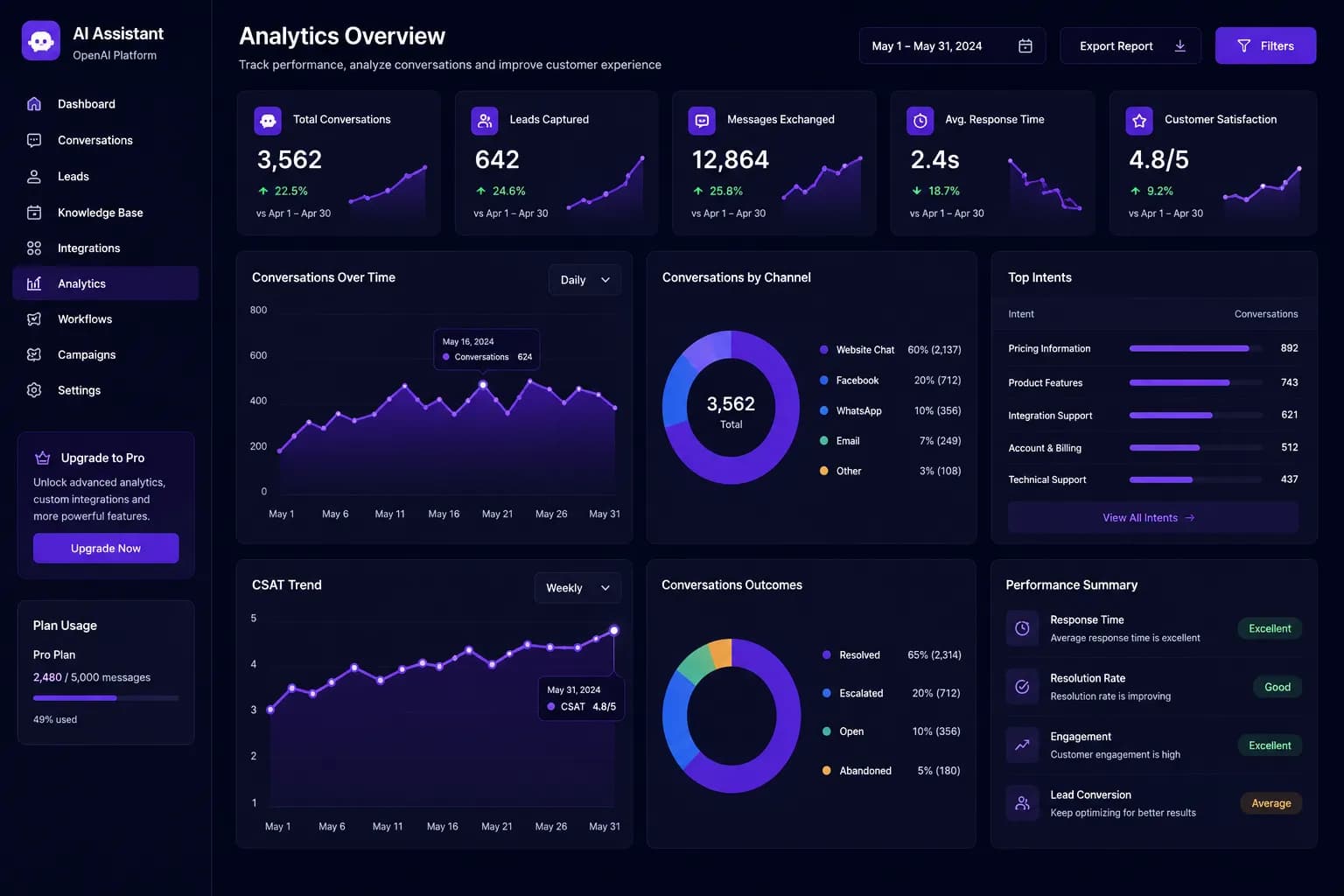Go to the Campaigns page
The height and width of the screenshot is (896, 1344).
105,354
